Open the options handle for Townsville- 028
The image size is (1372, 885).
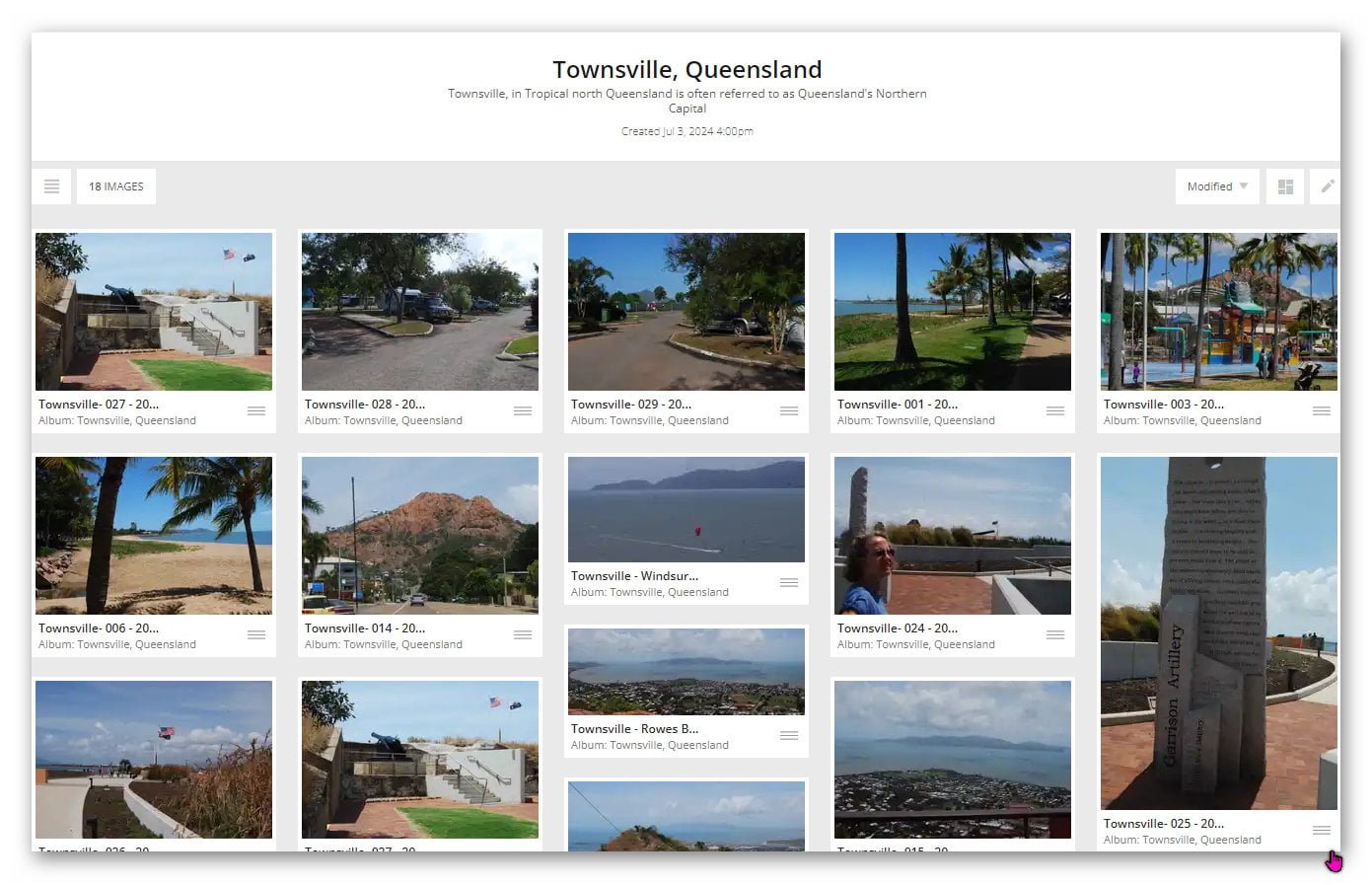(x=523, y=411)
